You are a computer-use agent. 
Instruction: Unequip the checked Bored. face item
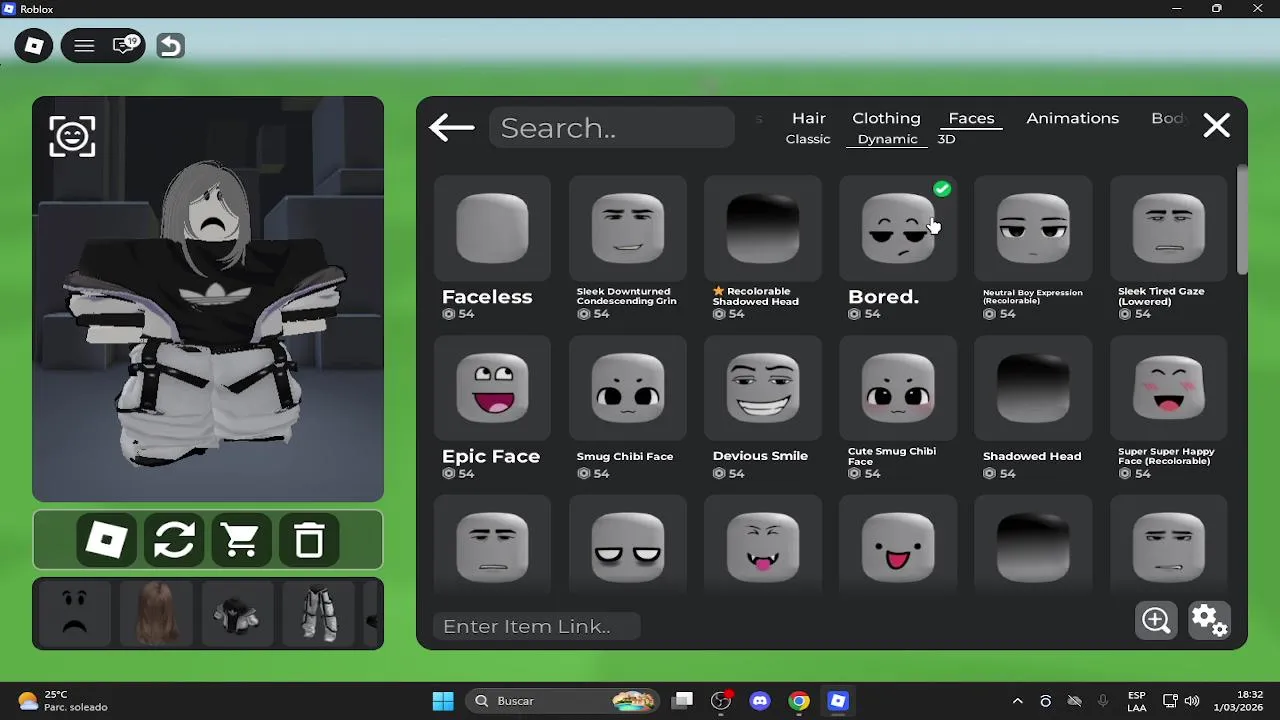pos(897,230)
